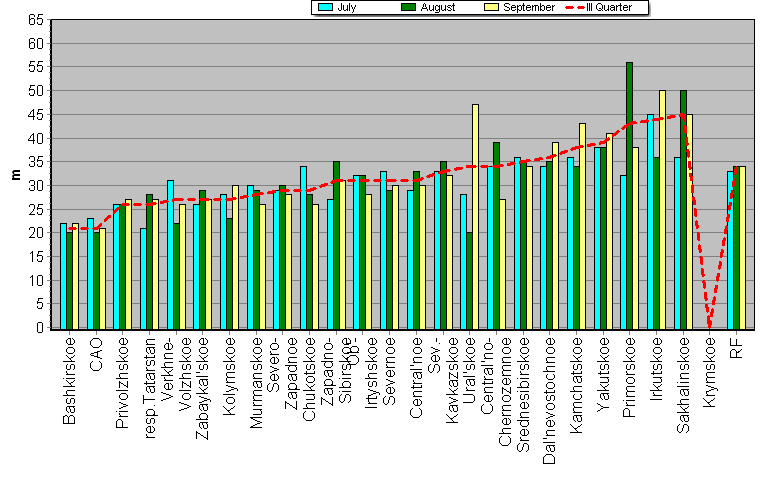The height and width of the screenshot is (479, 777).
Task: Click the 0 y-axis tick value
Action: click(40, 328)
